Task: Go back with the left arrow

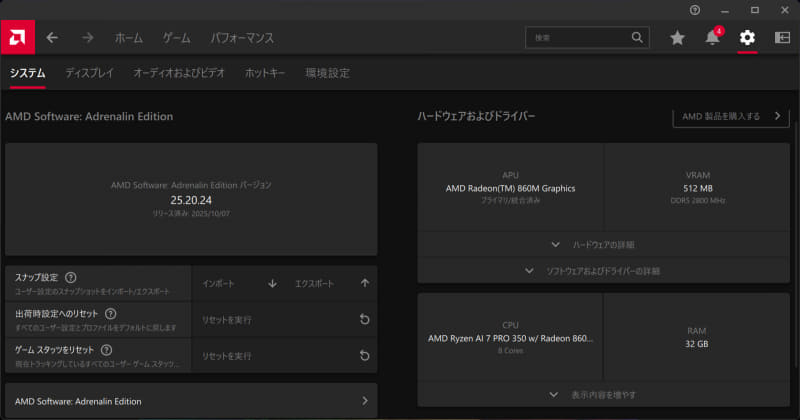Action: point(52,38)
